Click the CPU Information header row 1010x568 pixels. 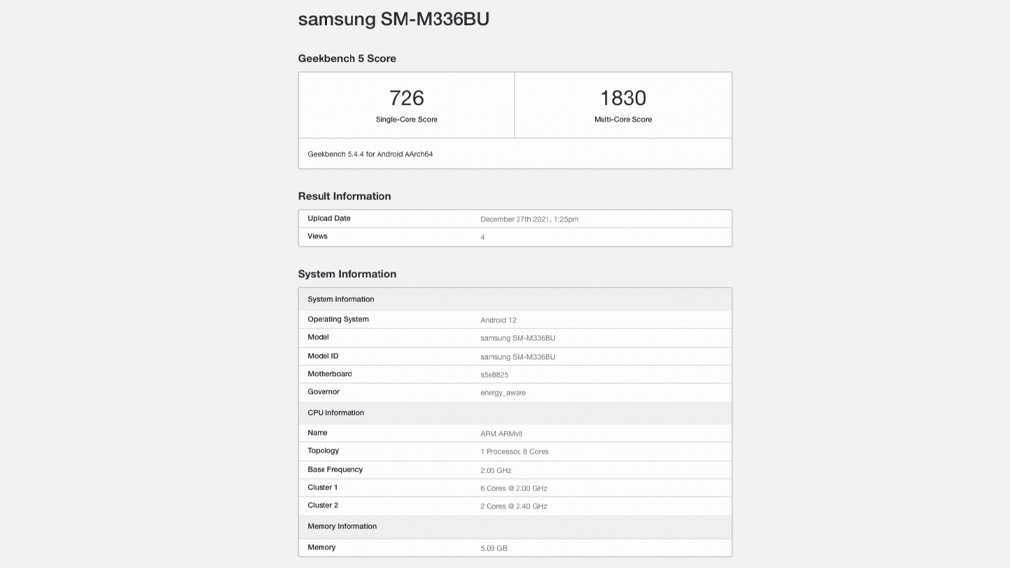click(515, 413)
